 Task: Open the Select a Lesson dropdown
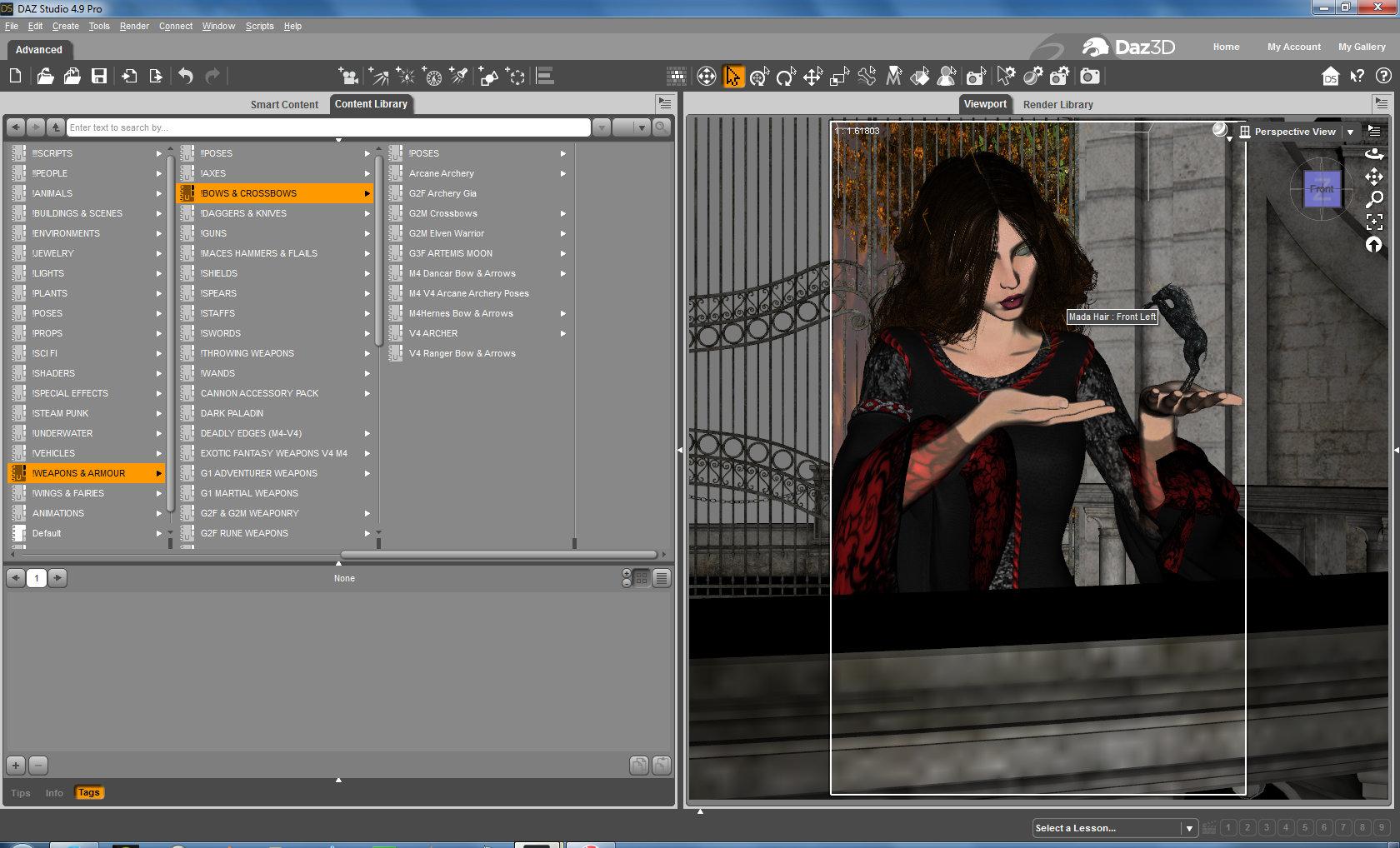(x=1189, y=828)
